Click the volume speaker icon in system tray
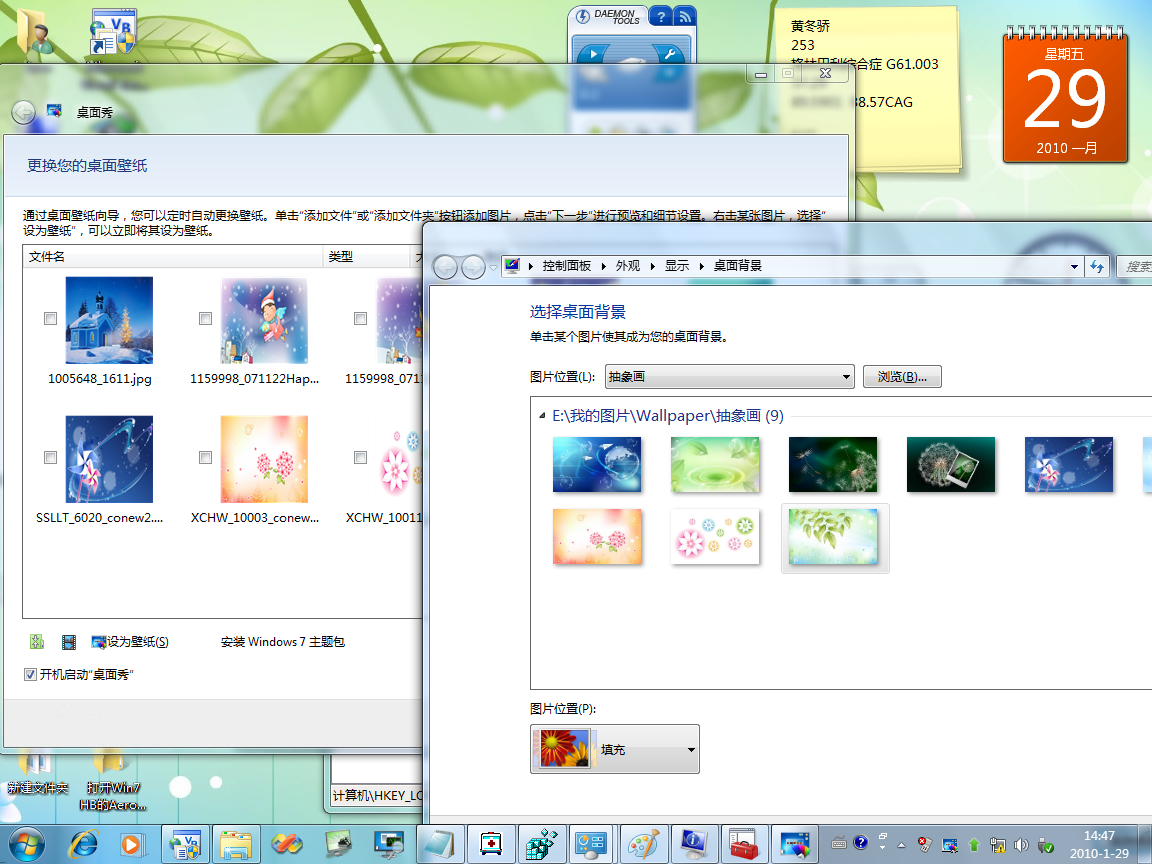 pos(1021,844)
